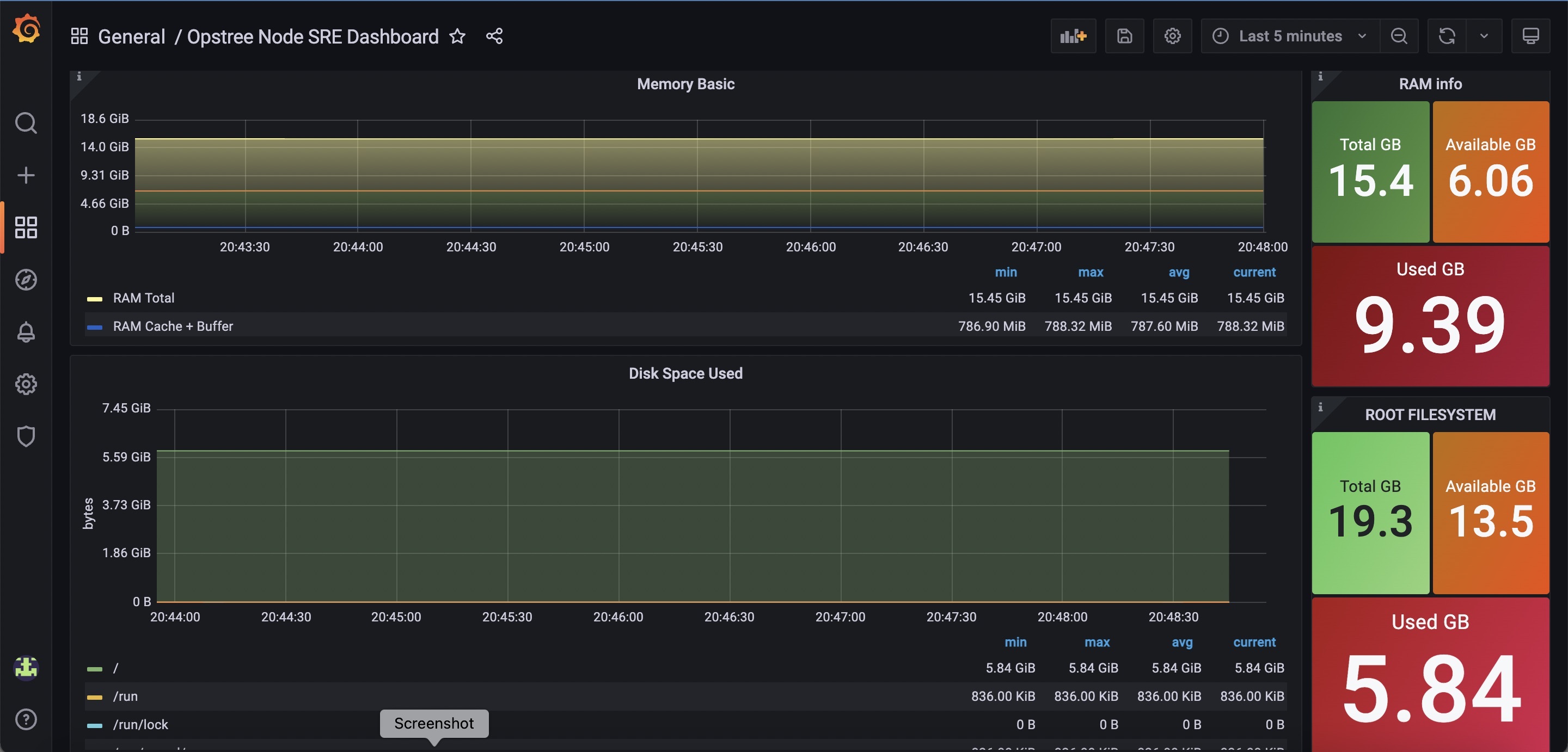Click the Add panel toolbar icon
The image size is (1568, 752).
click(x=1073, y=36)
